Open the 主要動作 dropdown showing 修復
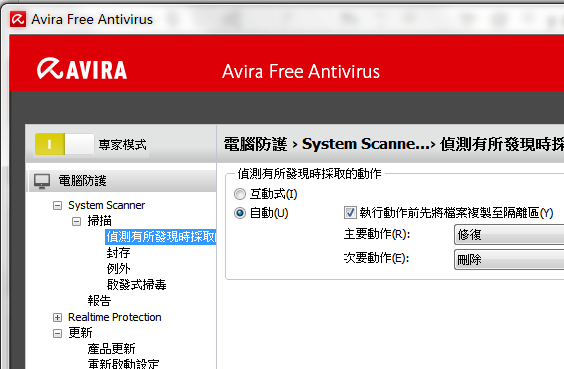Image resolution: width=564 pixels, height=369 pixels. (509, 235)
